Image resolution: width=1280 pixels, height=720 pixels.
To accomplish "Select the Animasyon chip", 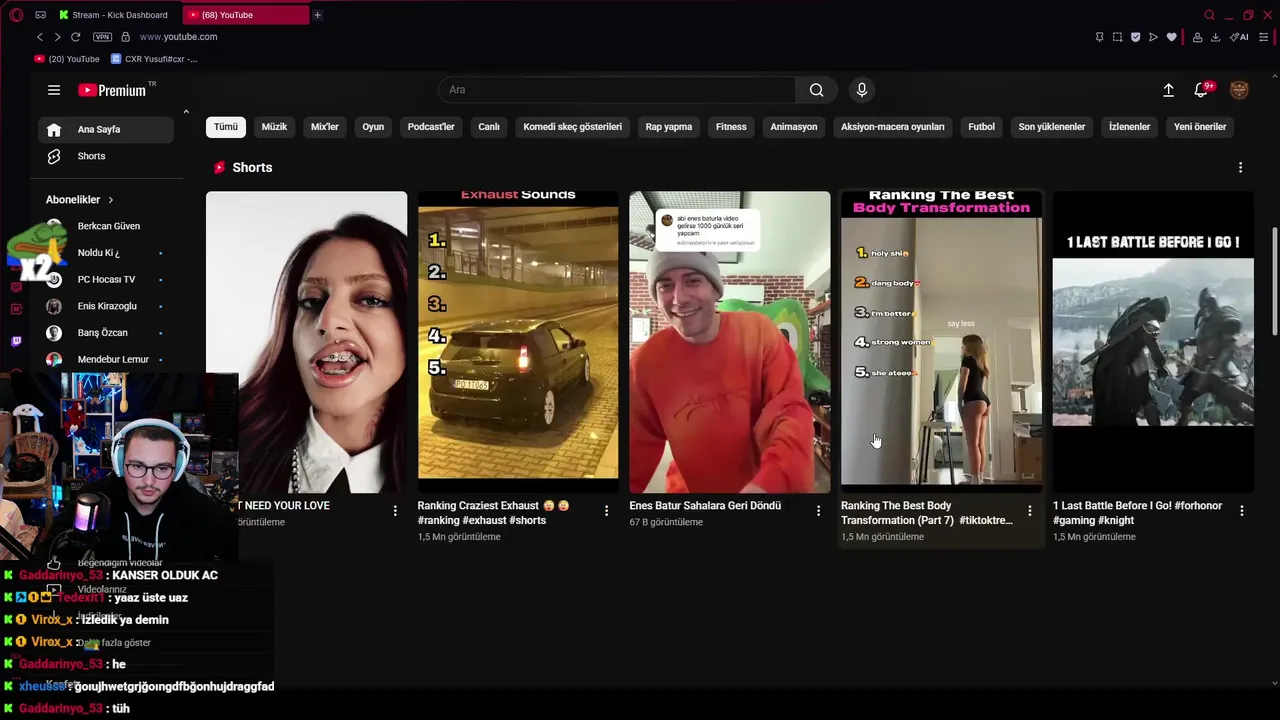I will (794, 127).
